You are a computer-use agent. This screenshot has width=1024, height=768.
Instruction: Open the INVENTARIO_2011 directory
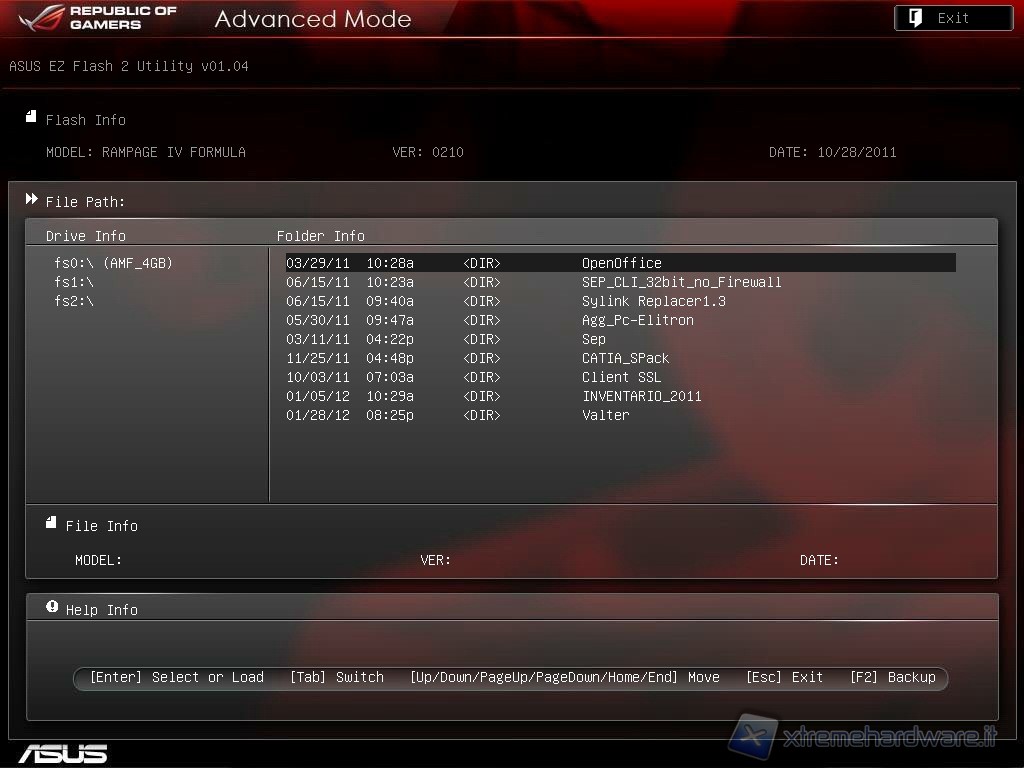pos(641,396)
